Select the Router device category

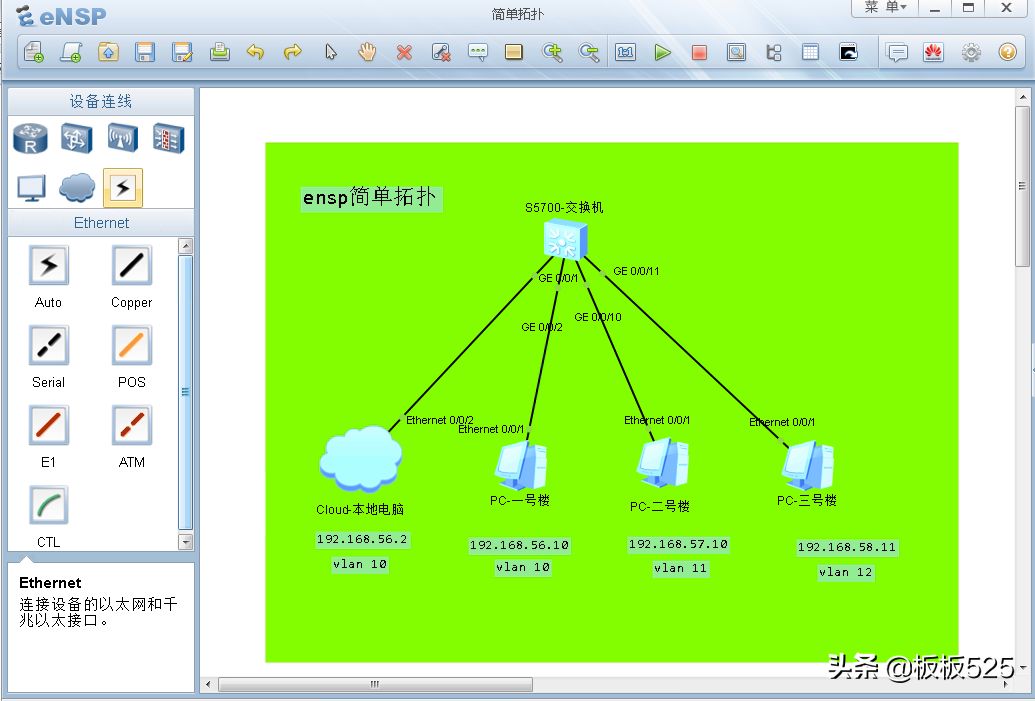pos(30,139)
